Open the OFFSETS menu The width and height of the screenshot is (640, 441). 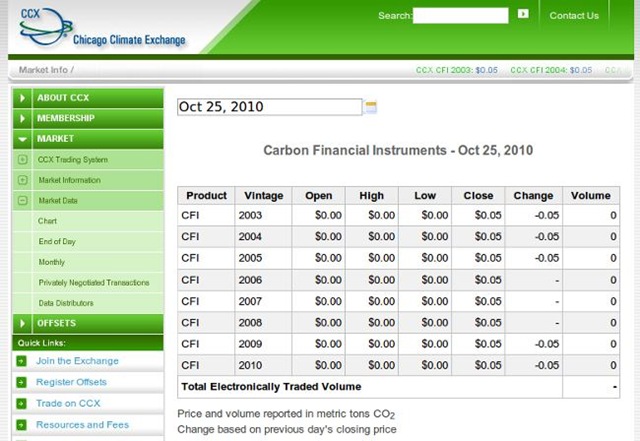[x=88, y=323]
